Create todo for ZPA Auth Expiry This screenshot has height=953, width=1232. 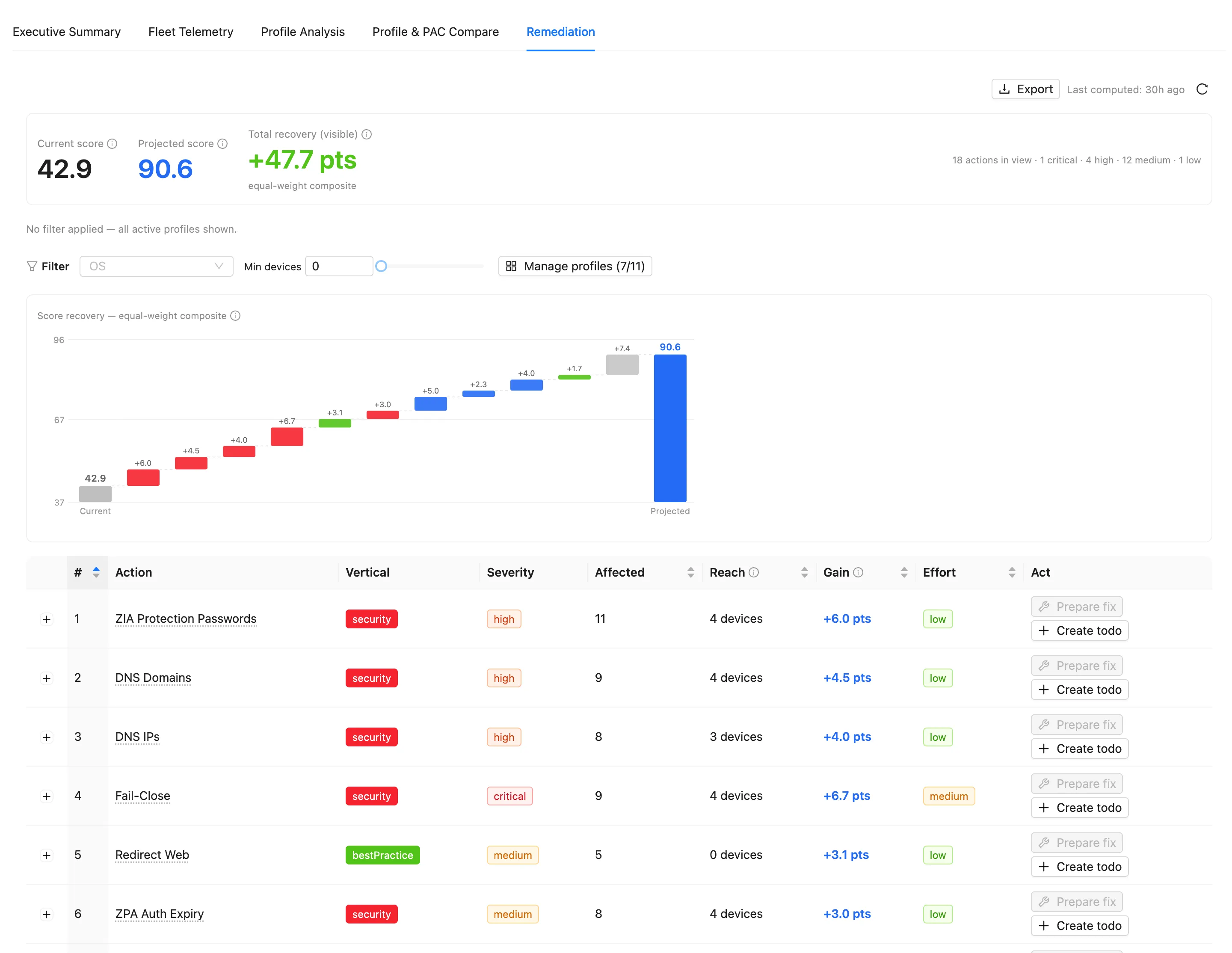coord(1080,925)
